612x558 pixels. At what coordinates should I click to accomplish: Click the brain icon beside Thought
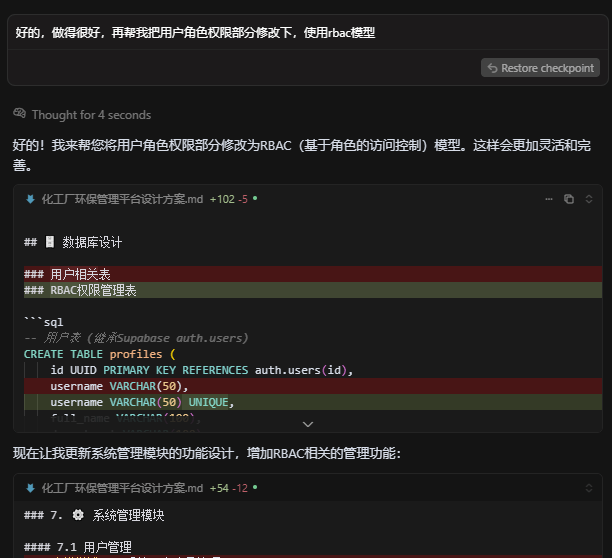coord(20,114)
